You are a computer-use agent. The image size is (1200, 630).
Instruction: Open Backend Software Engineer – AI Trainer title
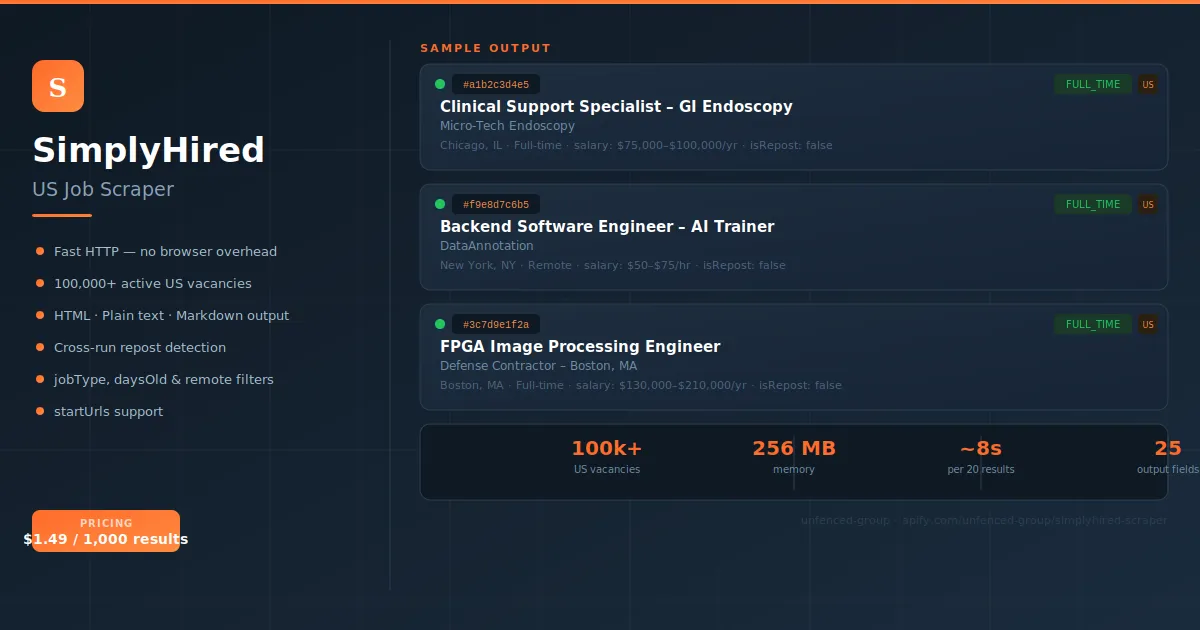click(607, 227)
